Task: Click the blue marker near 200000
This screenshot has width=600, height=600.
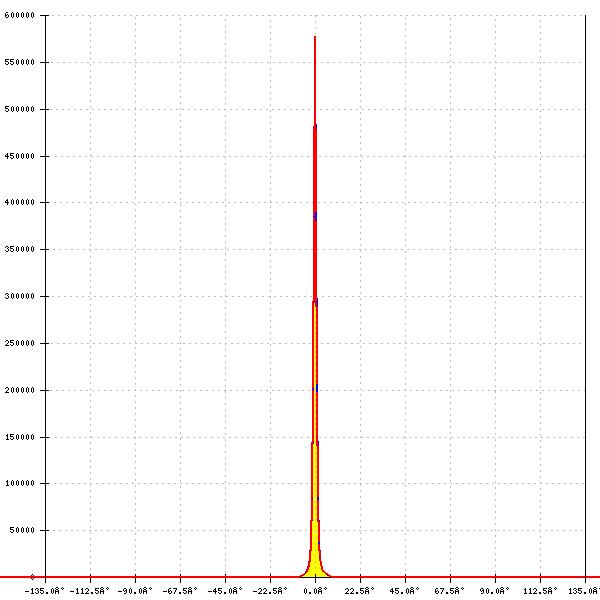Action: click(315, 388)
